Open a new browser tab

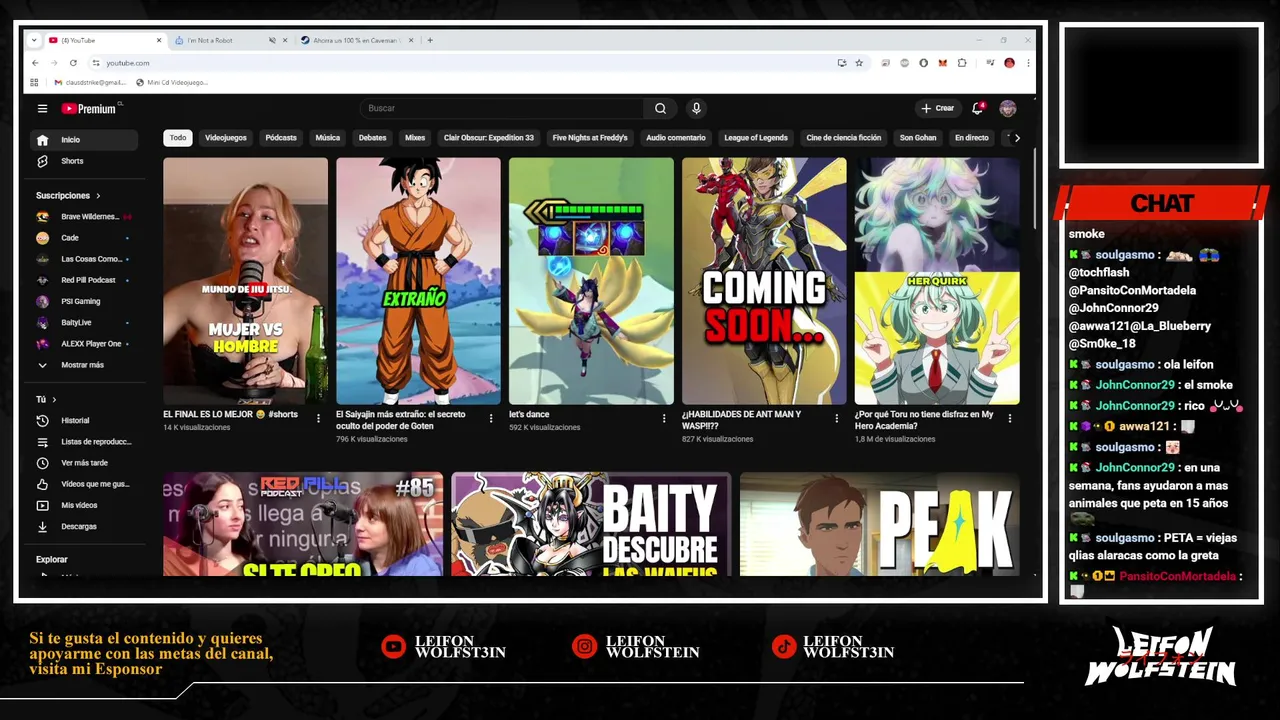[430, 40]
